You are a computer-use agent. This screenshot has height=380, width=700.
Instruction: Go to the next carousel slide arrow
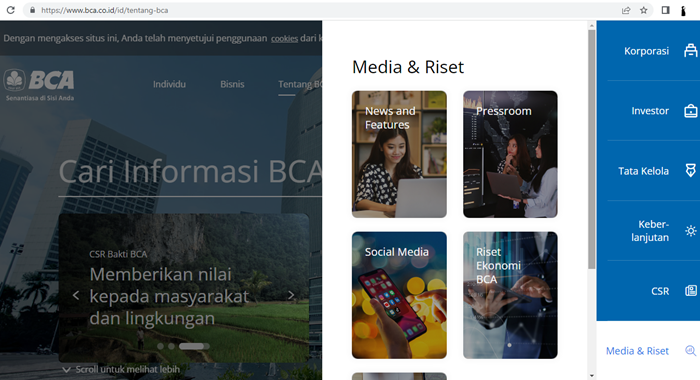[x=291, y=295]
